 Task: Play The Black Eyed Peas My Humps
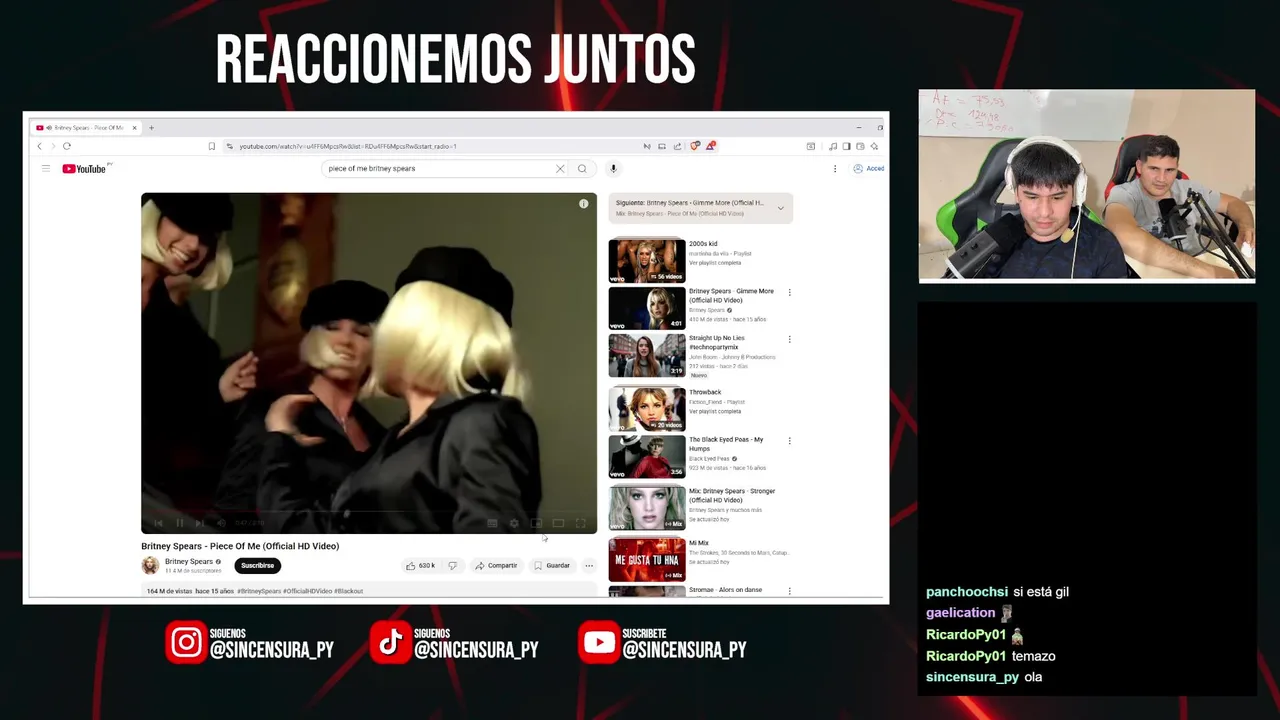tap(647, 457)
